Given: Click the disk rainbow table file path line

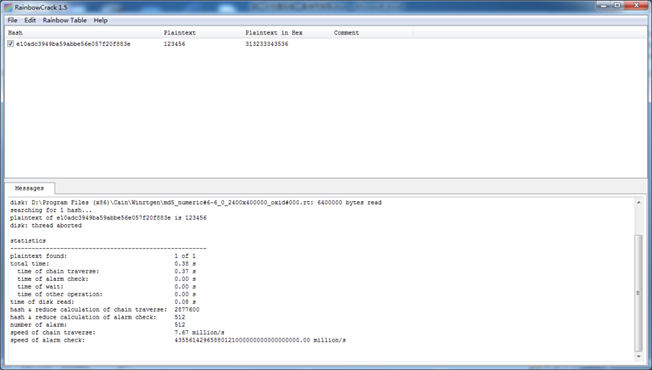Looking at the screenshot, I should (x=196, y=203).
